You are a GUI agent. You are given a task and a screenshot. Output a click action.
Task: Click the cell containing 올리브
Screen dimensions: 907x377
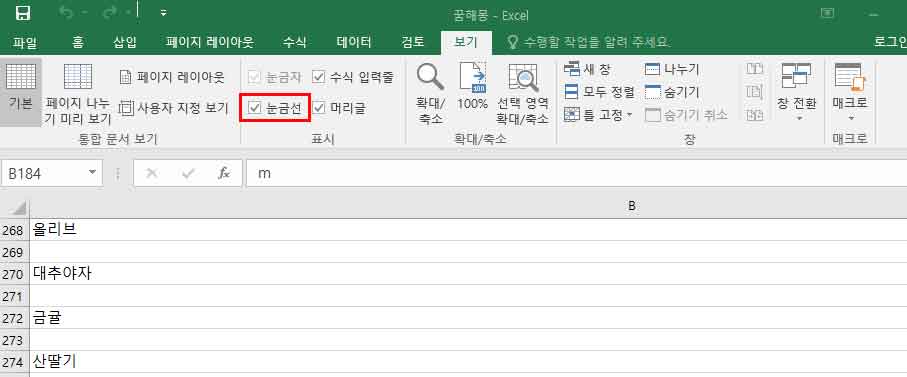tap(468, 230)
